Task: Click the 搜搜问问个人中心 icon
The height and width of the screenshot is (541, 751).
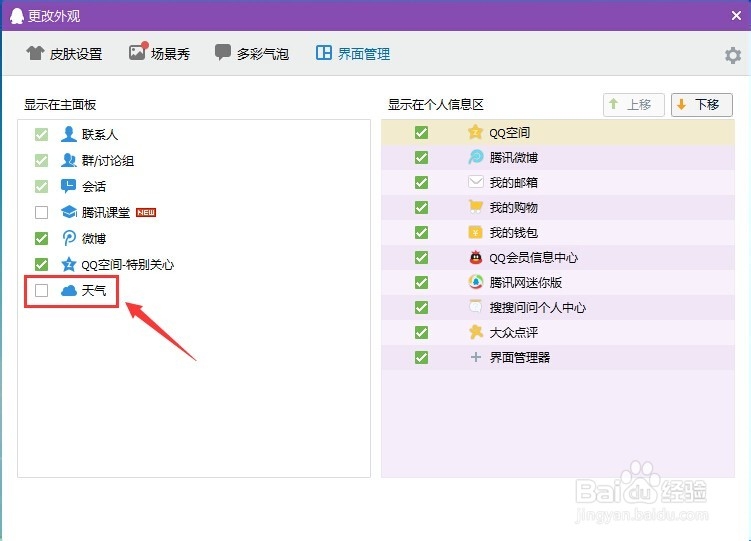Action: 476,307
